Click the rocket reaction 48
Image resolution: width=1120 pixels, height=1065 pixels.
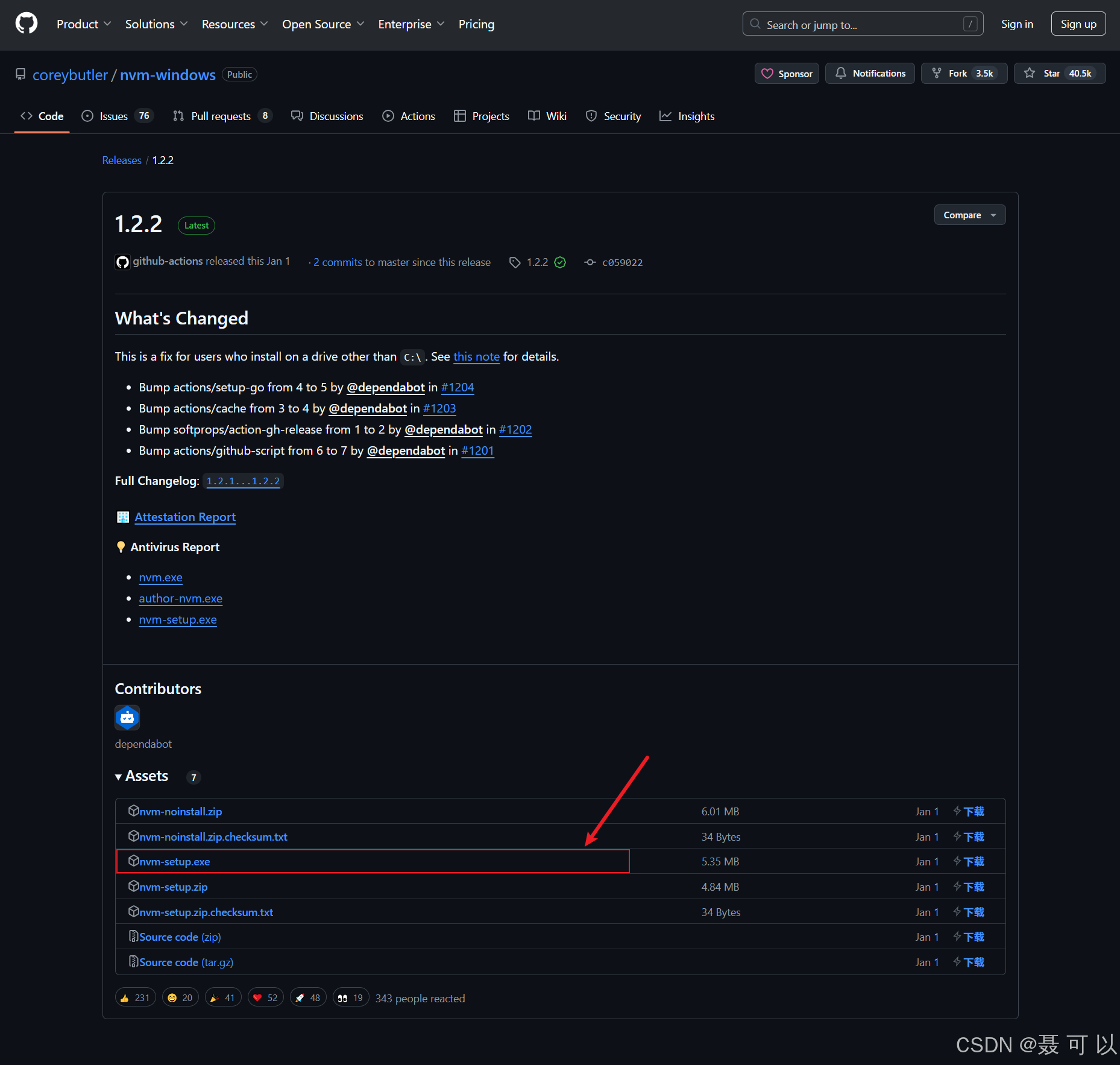309,998
